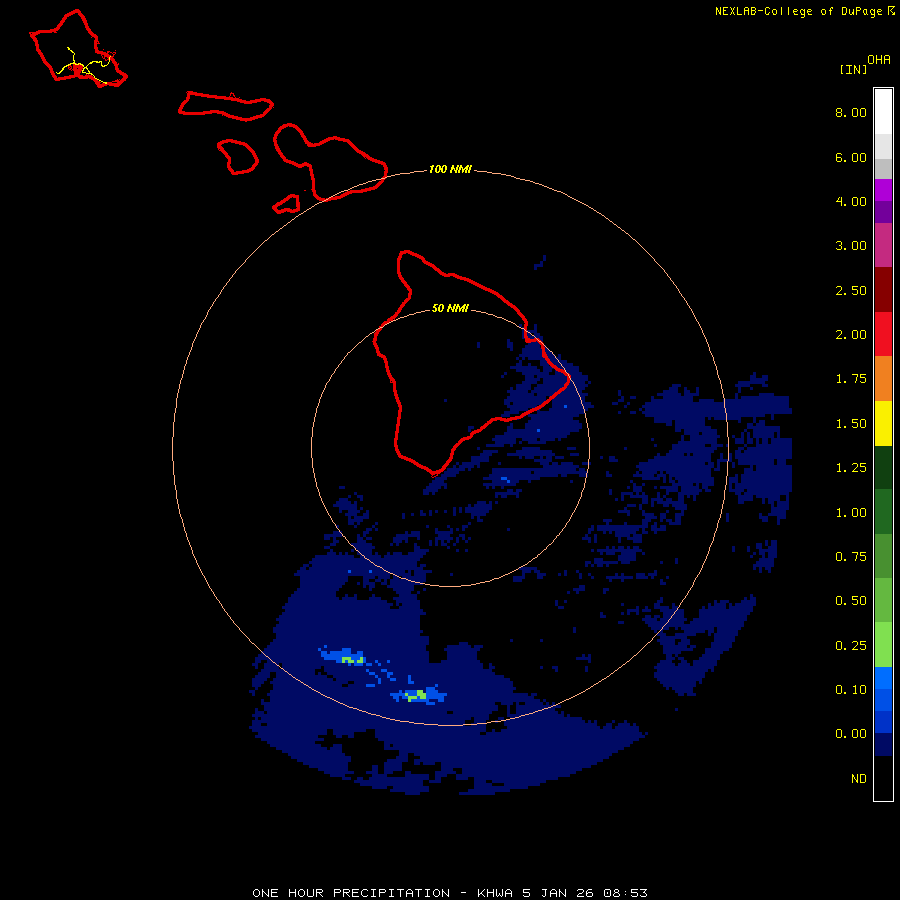Select the 1.50 scale value
The height and width of the screenshot is (900, 900).
click(x=851, y=424)
